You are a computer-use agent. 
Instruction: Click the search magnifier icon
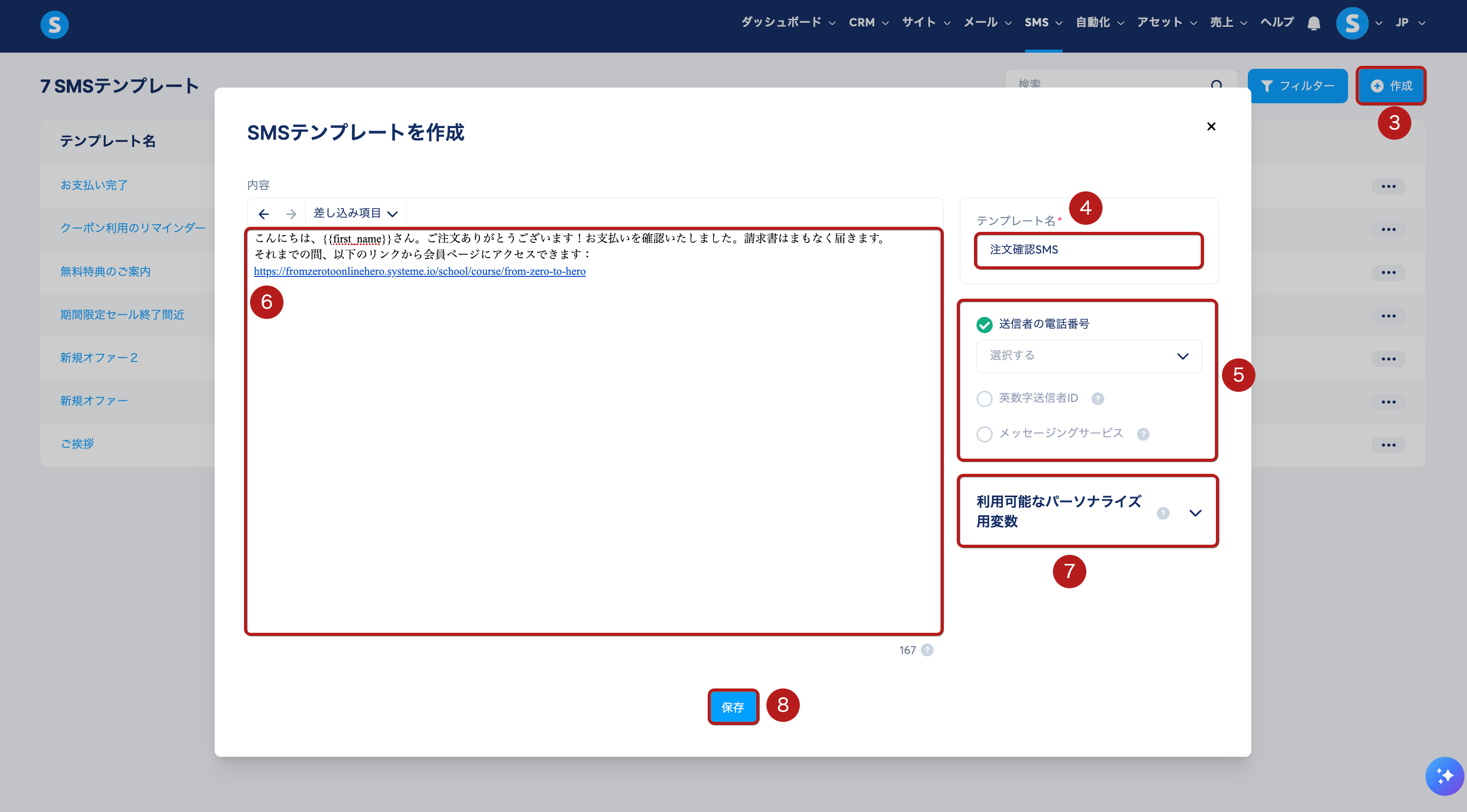pos(1216,85)
